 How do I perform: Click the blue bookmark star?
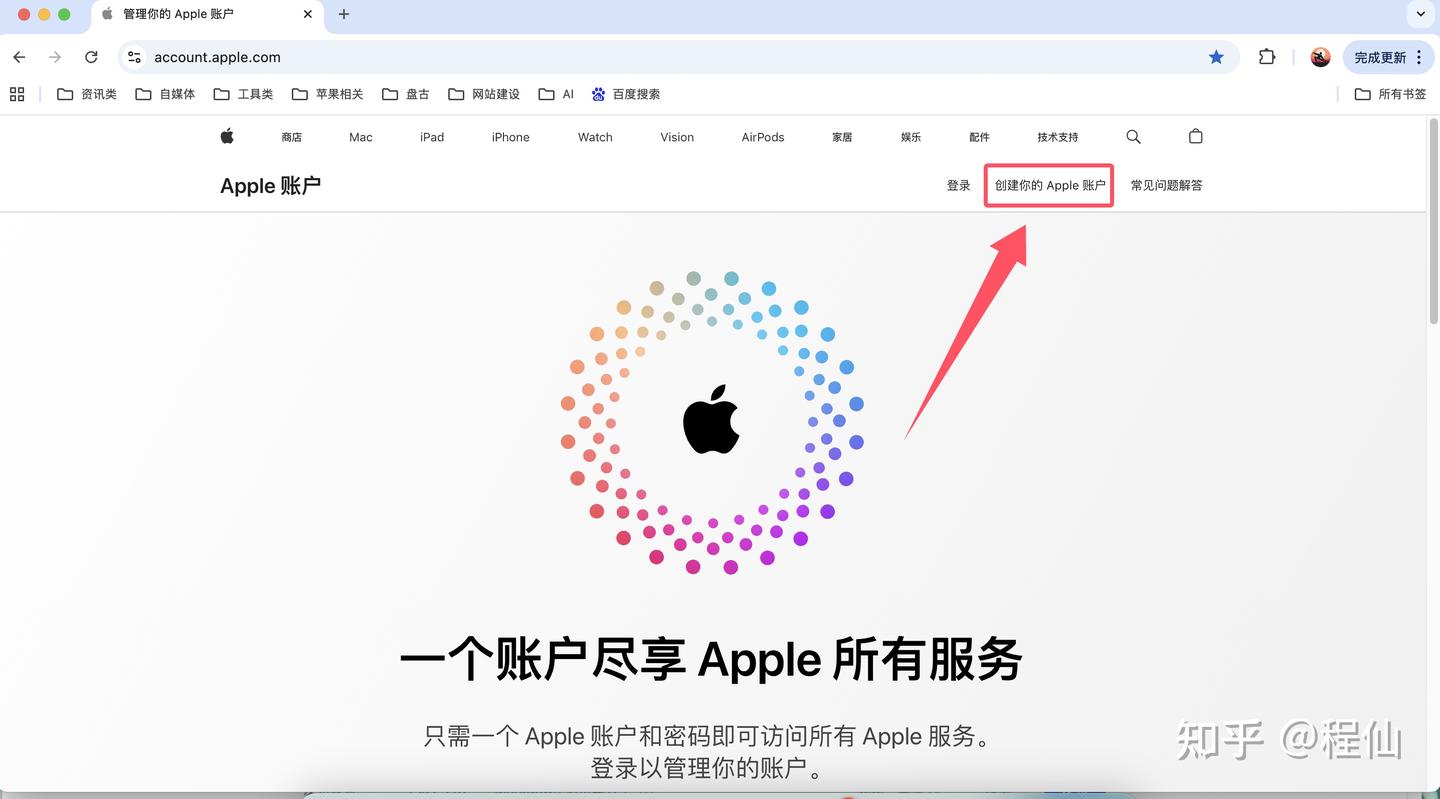pos(1216,57)
